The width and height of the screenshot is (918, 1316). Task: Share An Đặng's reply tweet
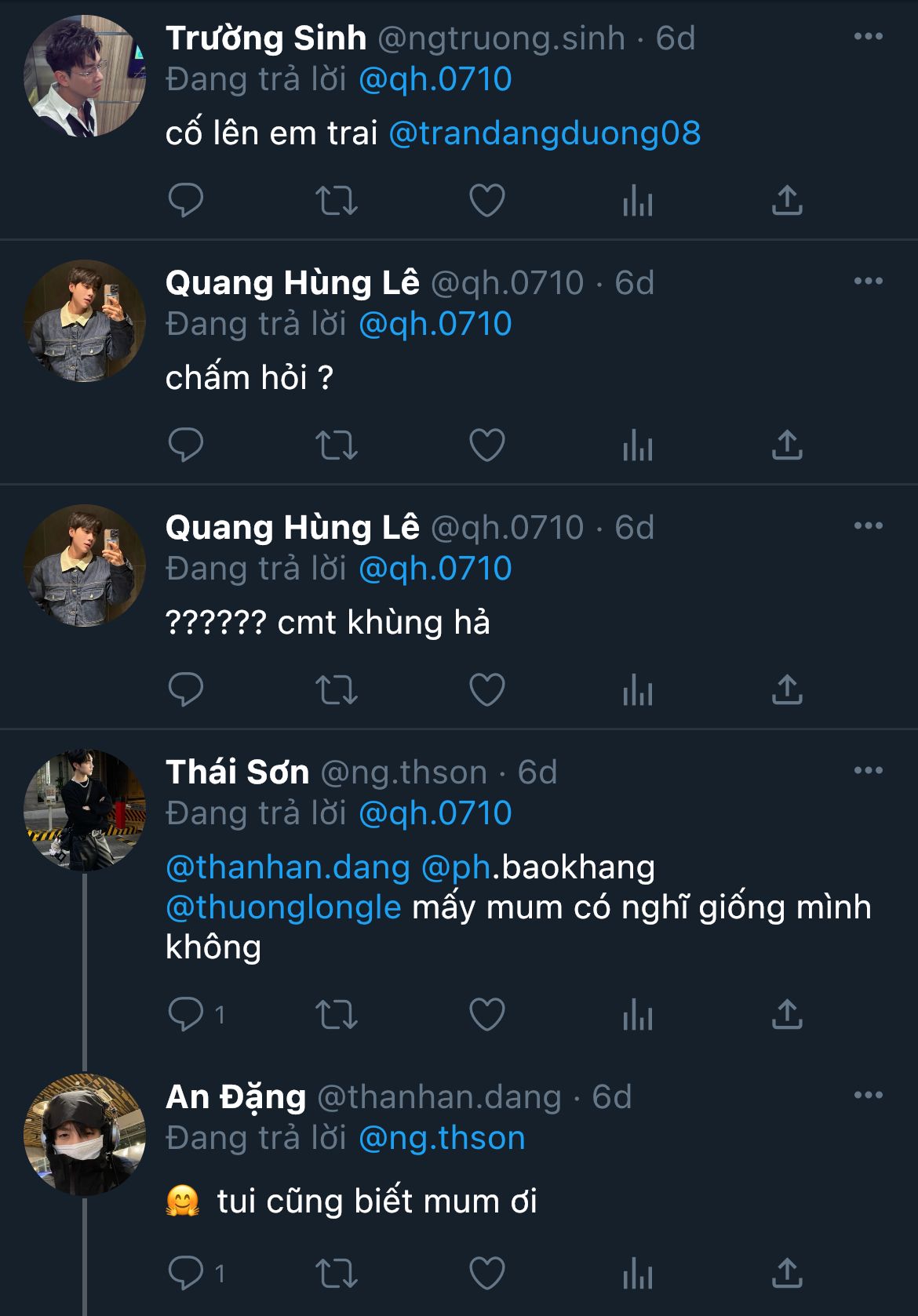pyautogui.click(x=787, y=1273)
